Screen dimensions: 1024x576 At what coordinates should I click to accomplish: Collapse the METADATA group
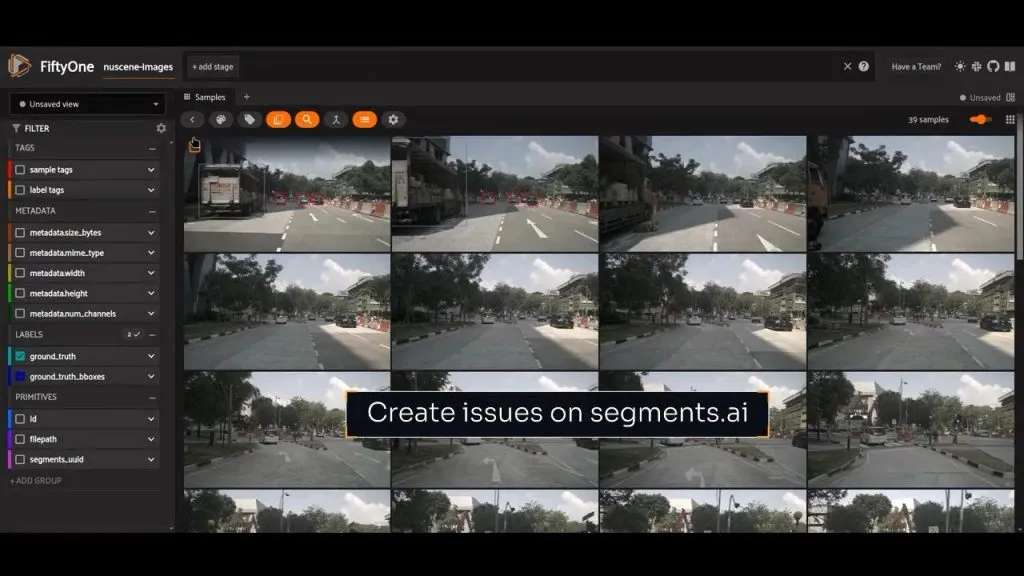pos(152,212)
